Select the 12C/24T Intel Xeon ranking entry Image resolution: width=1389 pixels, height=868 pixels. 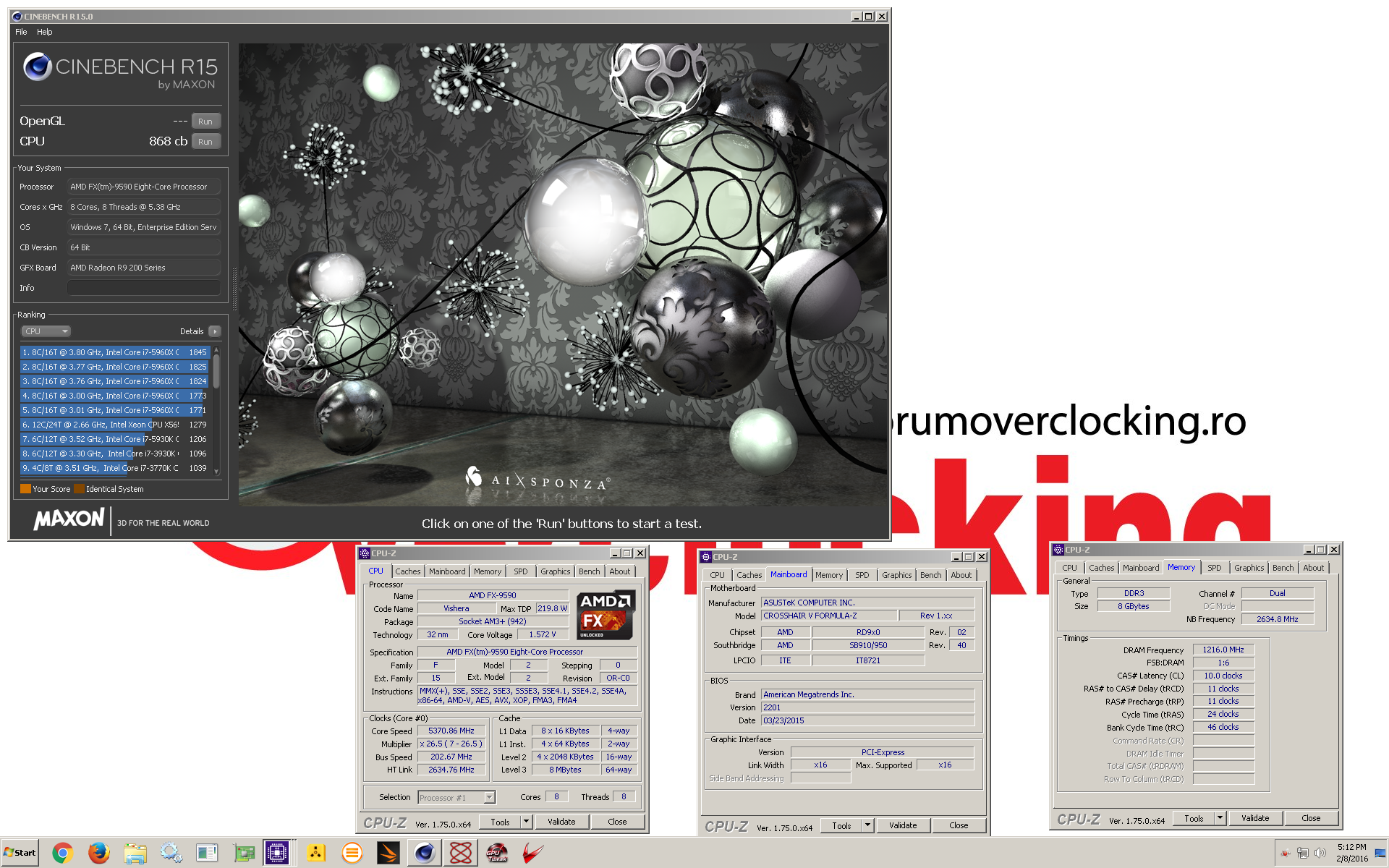tap(115, 425)
